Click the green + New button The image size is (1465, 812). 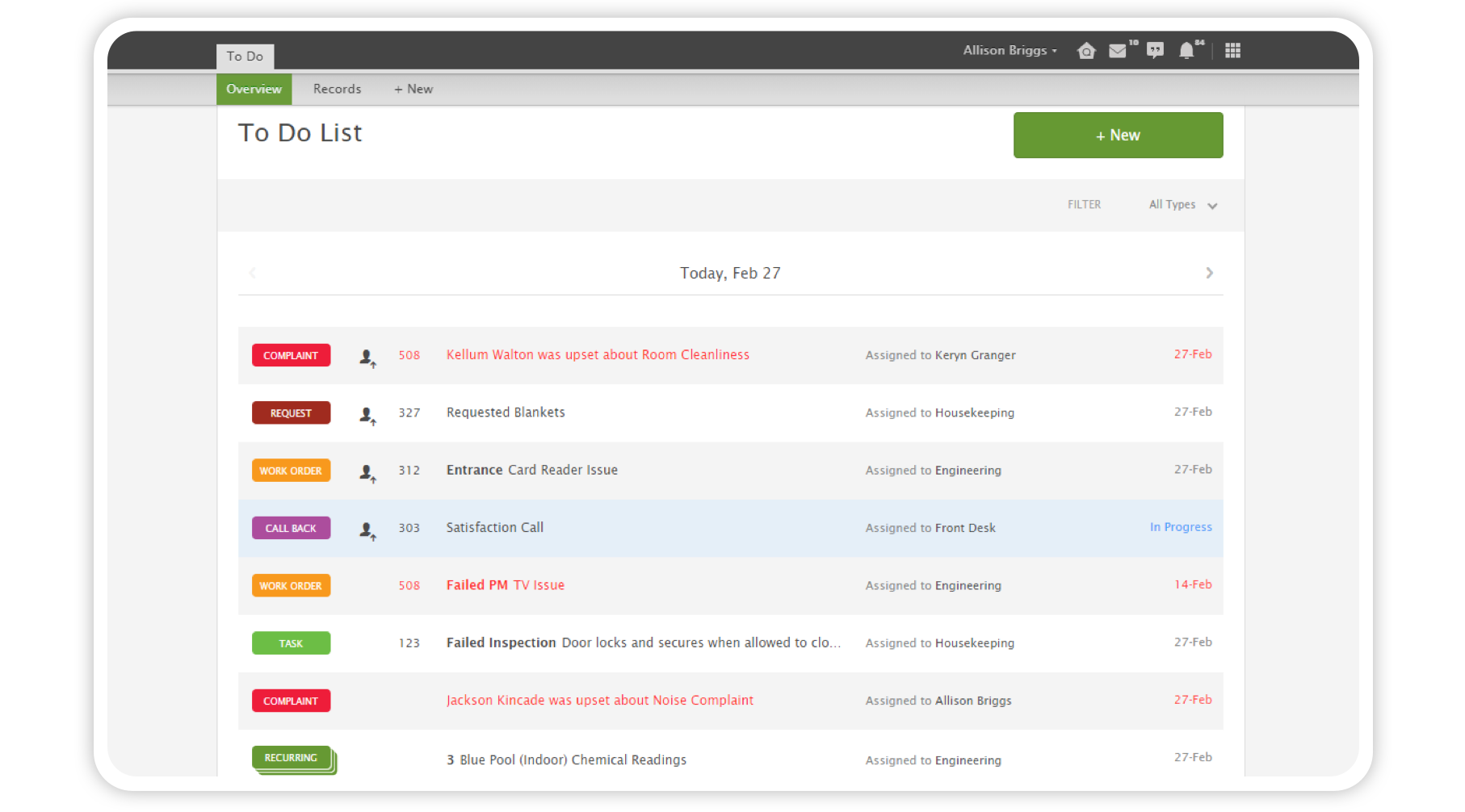tap(1118, 135)
